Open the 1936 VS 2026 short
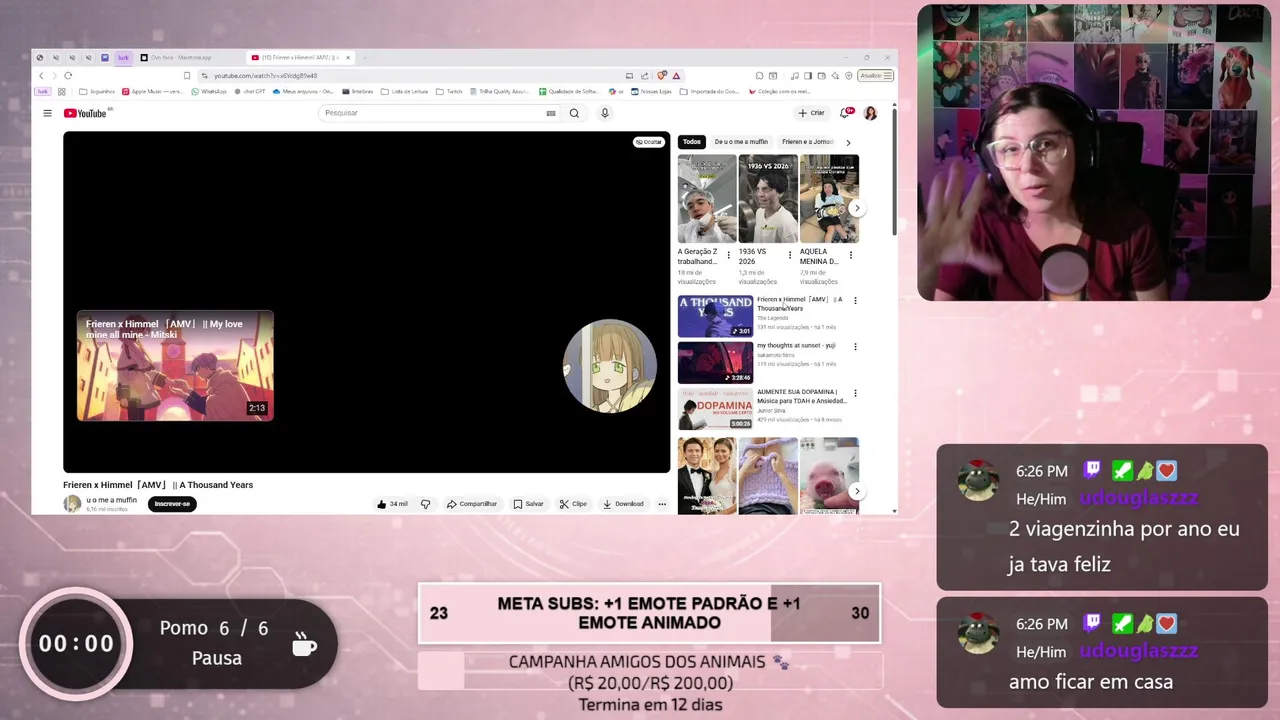This screenshot has height=720, width=1280. tap(768, 198)
